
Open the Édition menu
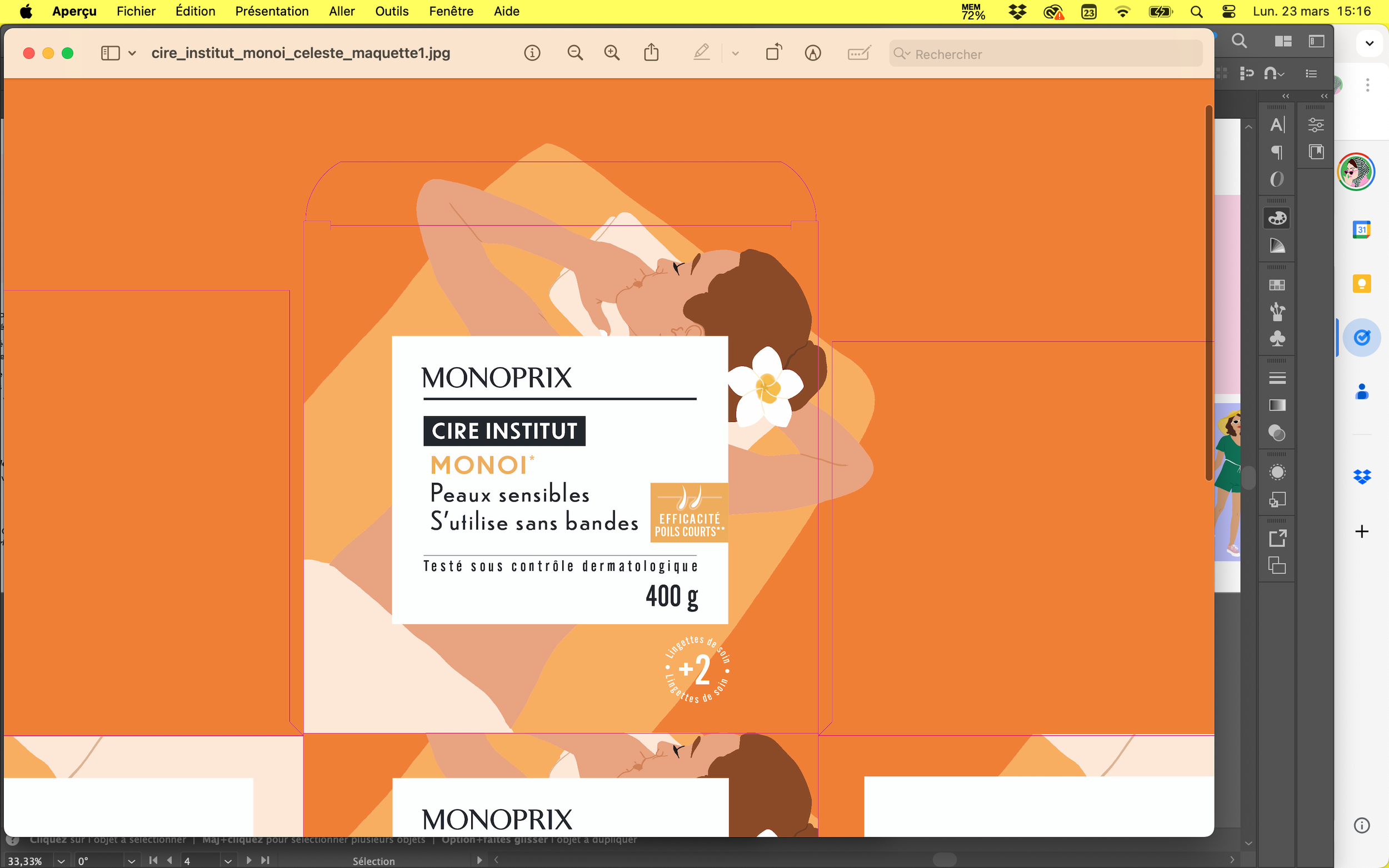[195, 11]
